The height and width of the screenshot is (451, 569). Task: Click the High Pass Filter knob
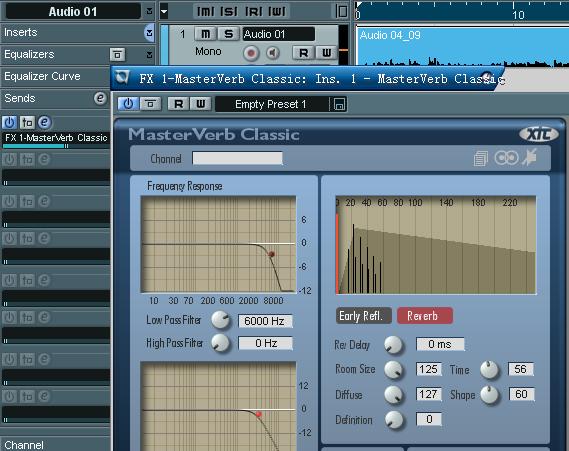(x=220, y=343)
